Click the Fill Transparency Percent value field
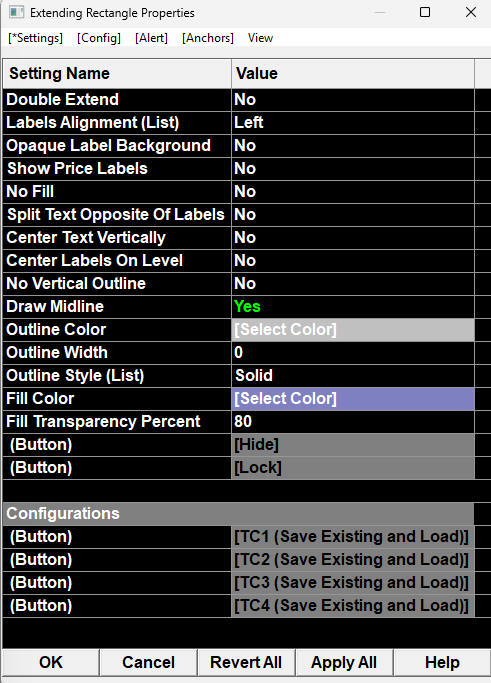491x683 pixels. (352, 422)
